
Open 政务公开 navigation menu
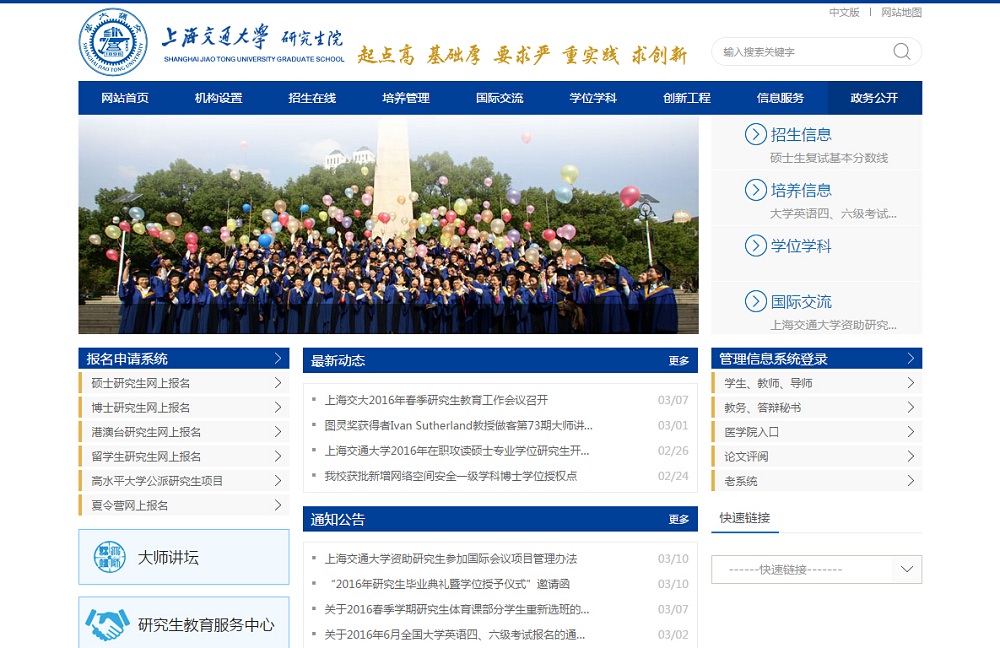874,98
